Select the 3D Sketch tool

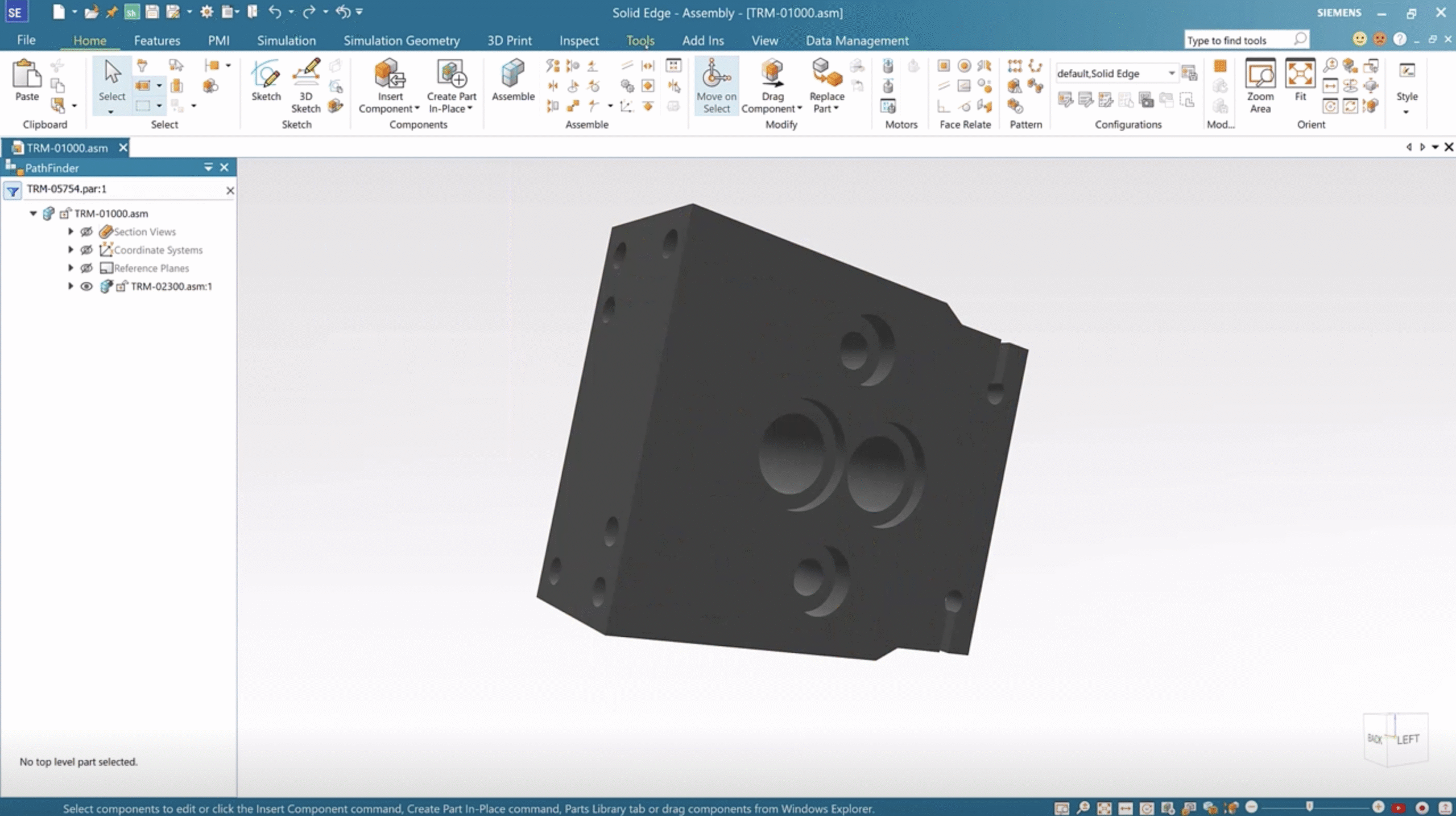[305, 83]
